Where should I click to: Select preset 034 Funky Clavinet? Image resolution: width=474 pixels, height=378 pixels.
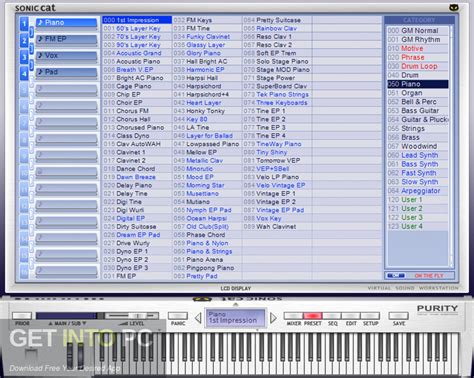207,37
